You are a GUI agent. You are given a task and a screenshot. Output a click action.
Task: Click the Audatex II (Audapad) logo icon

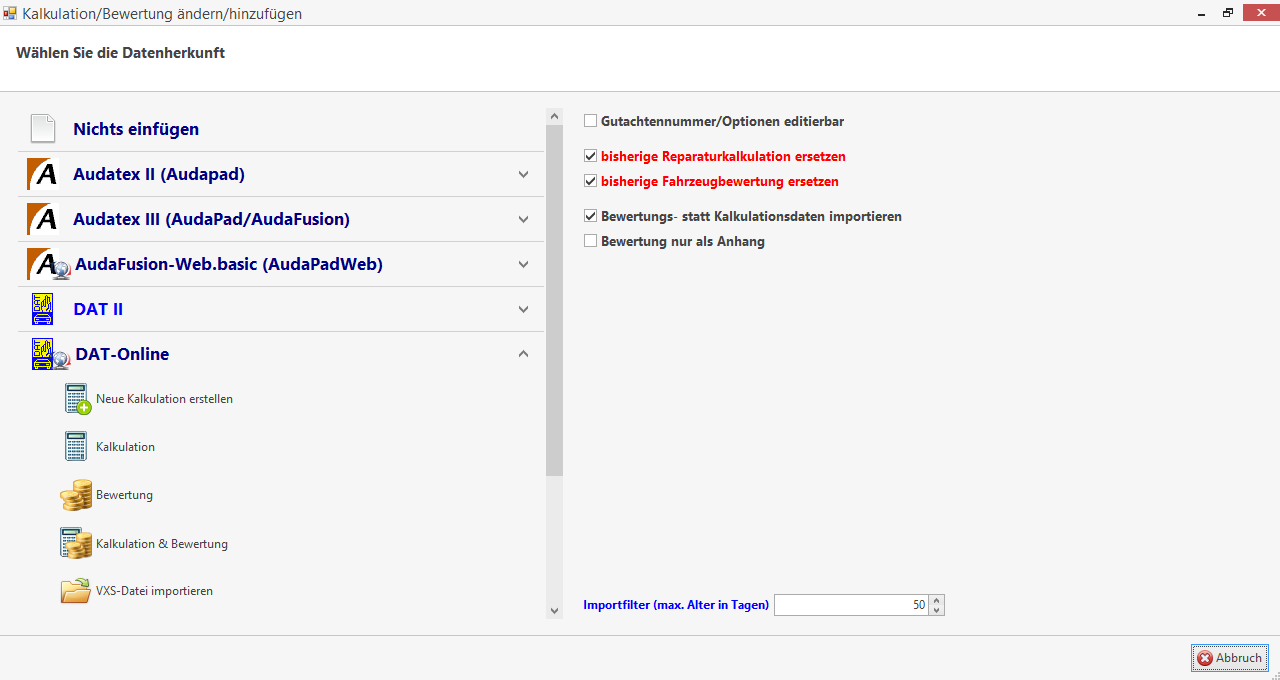pyautogui.click(x=42, y=174)
